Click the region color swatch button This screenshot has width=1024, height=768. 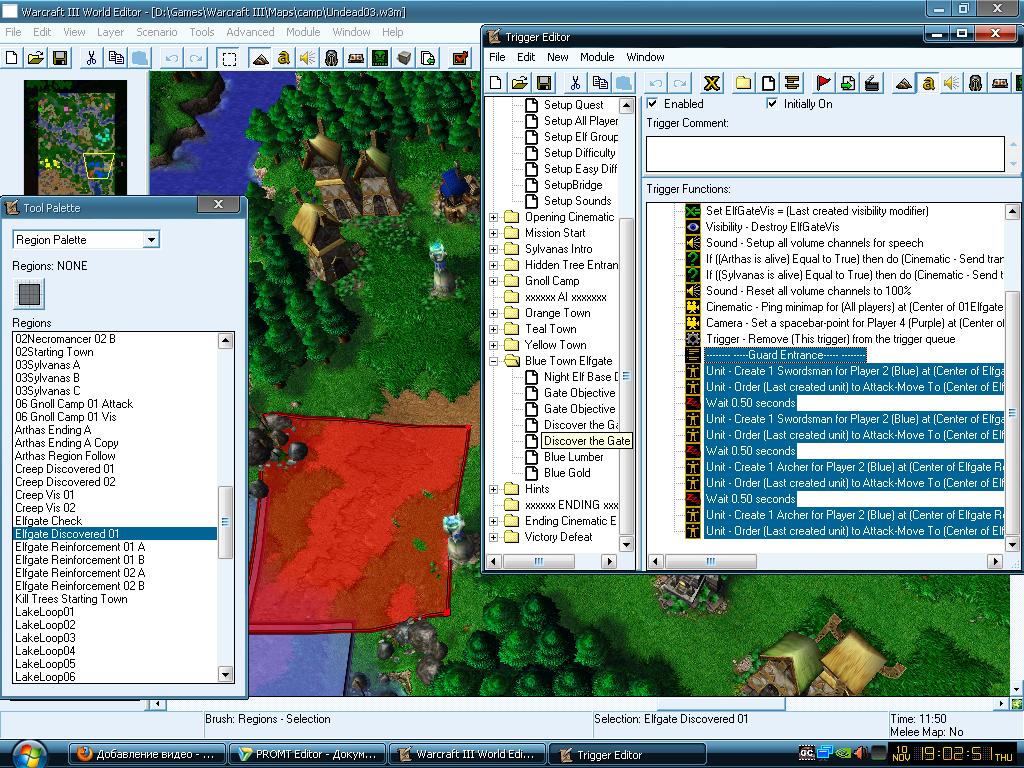[x=30, y=294]
